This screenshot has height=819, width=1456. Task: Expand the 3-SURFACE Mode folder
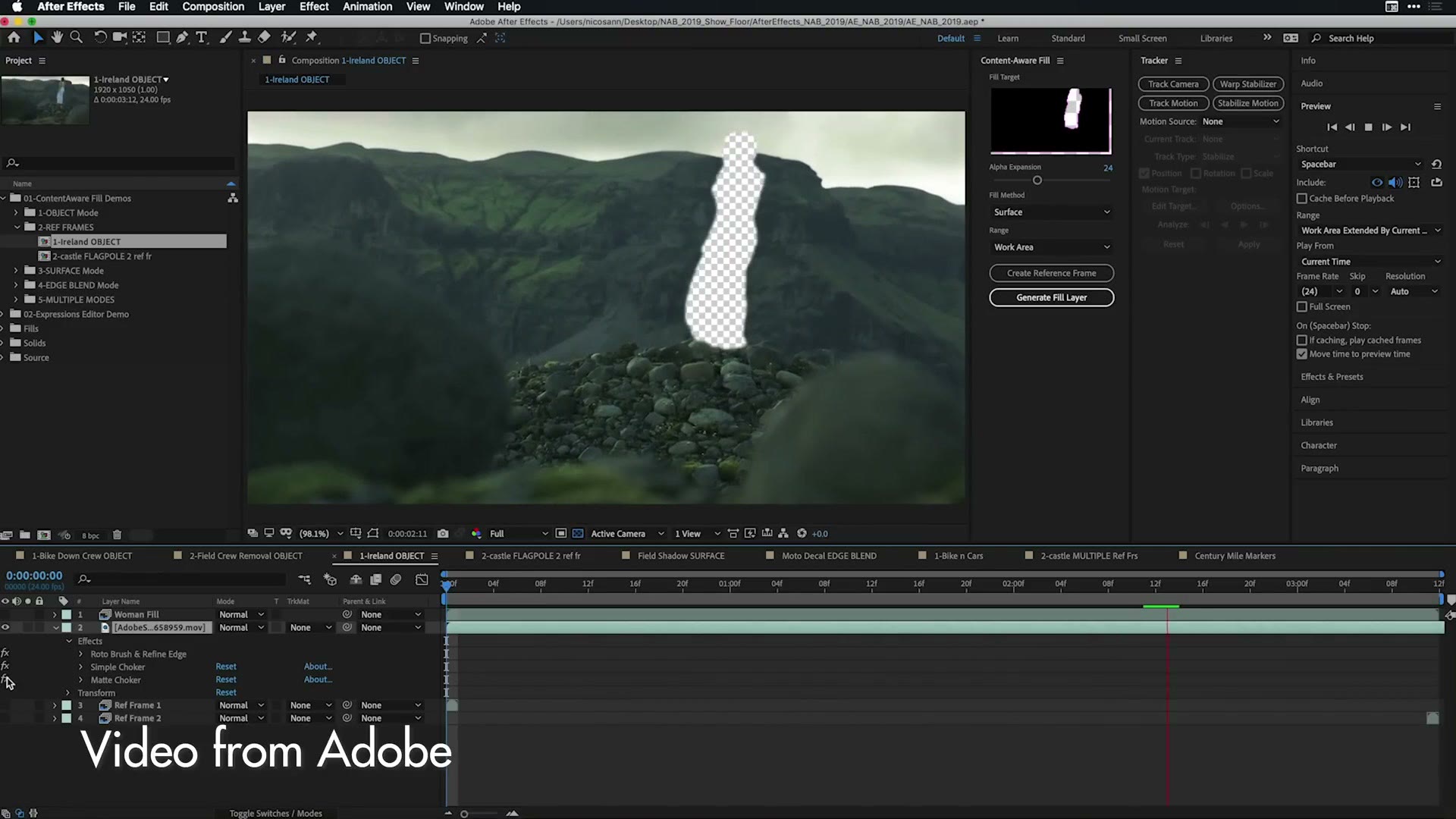pos(16,271)
